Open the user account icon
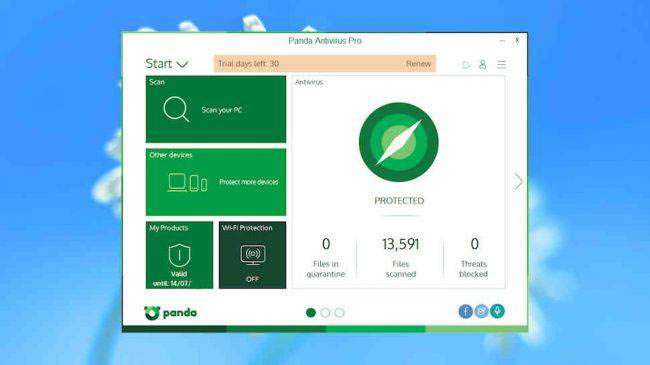The width and height of the screenshot is (650, 365). [483, 64]
